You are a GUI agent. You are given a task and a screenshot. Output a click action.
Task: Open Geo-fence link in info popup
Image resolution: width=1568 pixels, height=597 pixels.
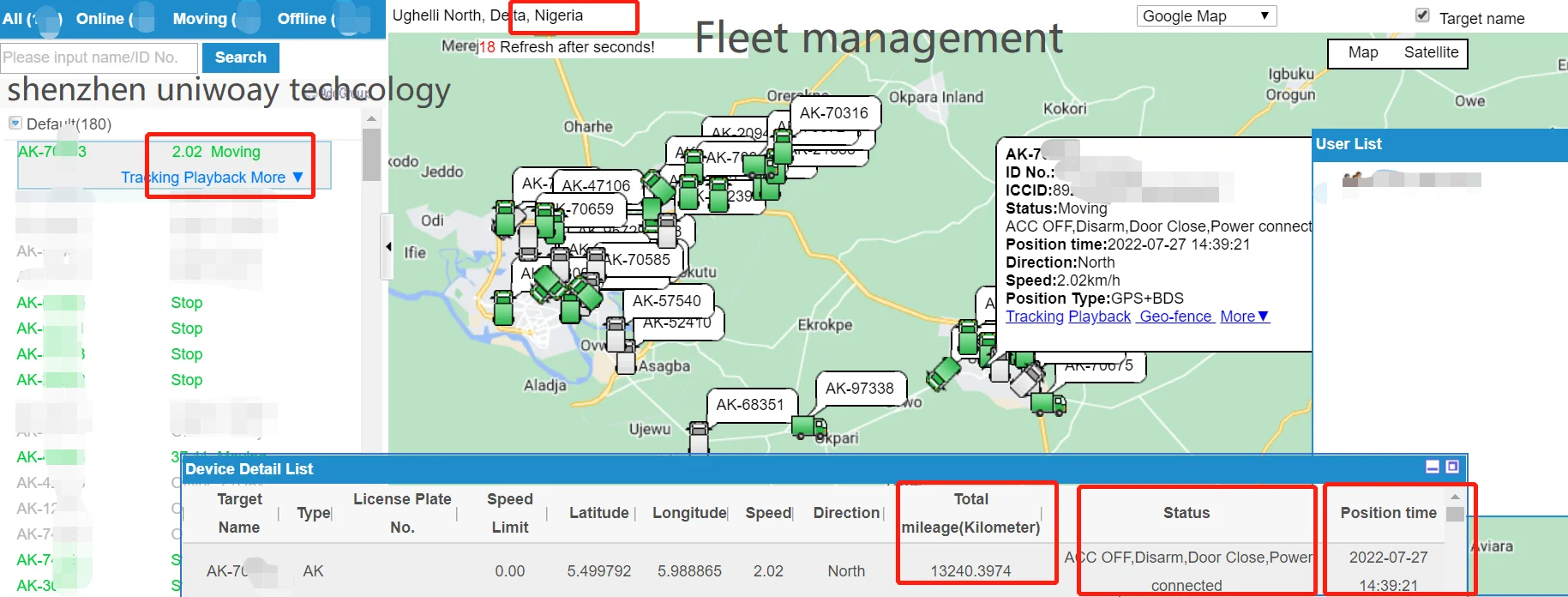coord(1175,317)
